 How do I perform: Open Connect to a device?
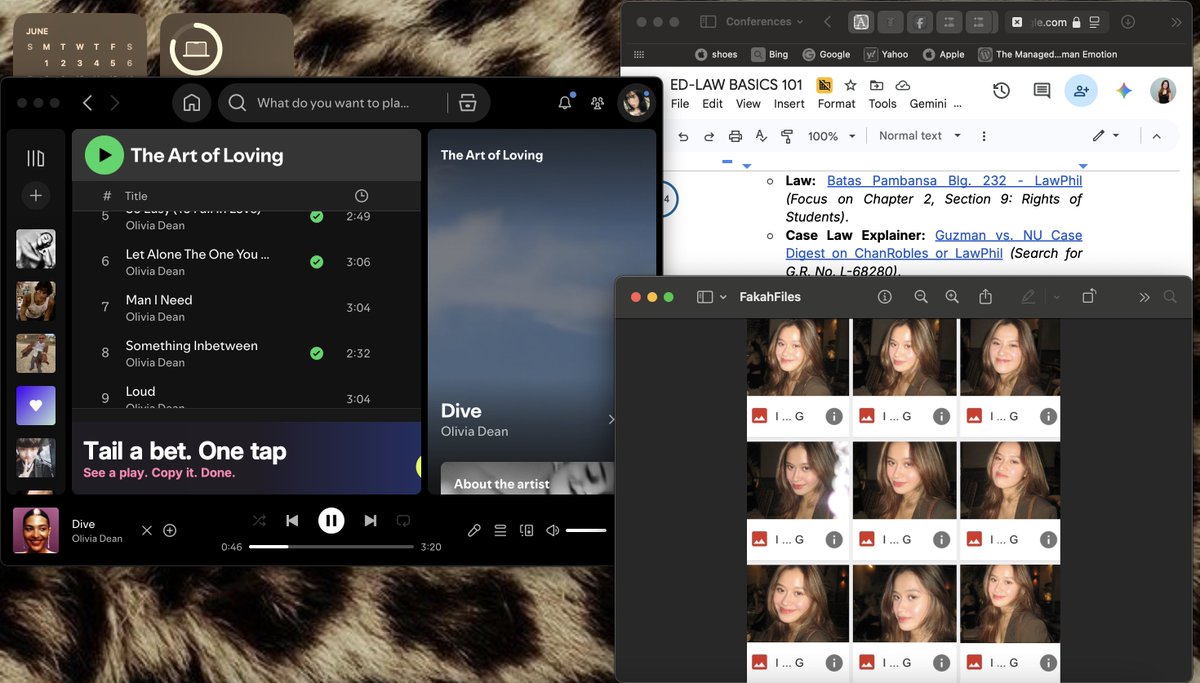(x=527, y=530)
